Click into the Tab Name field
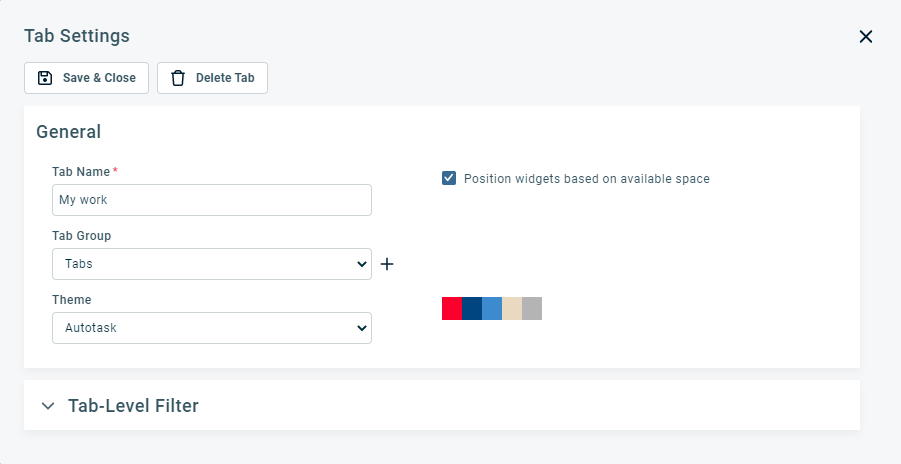 (212, 200)
